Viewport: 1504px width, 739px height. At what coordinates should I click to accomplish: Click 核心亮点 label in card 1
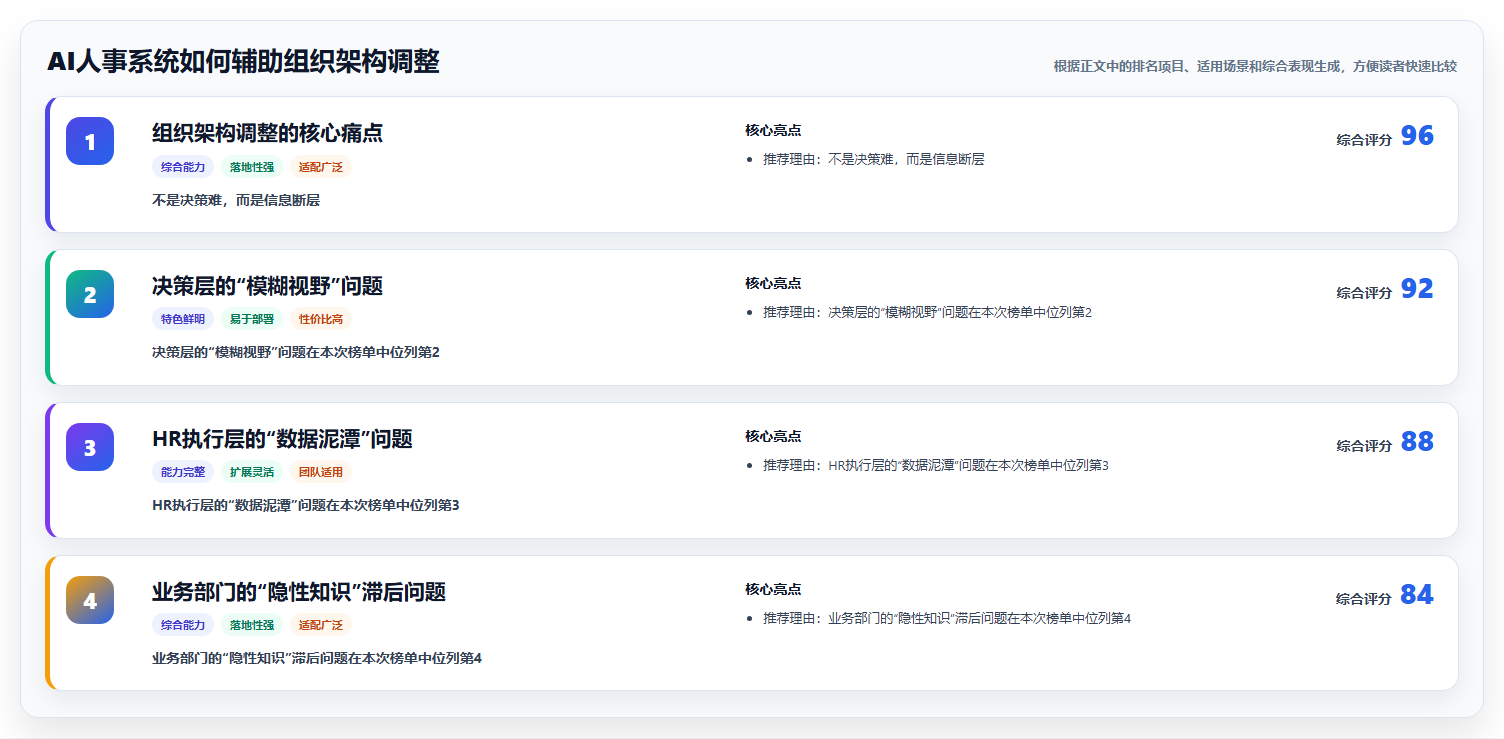[773, 131]
